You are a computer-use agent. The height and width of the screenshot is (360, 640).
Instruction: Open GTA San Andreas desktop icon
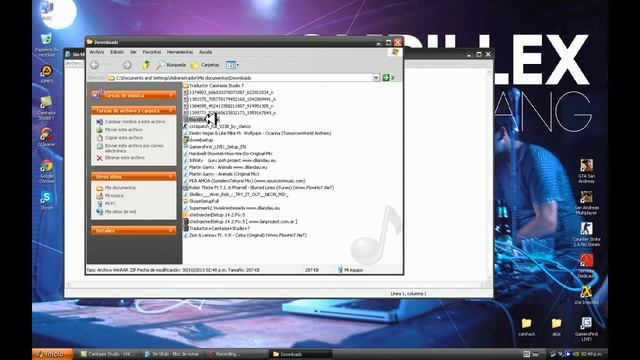586,171
